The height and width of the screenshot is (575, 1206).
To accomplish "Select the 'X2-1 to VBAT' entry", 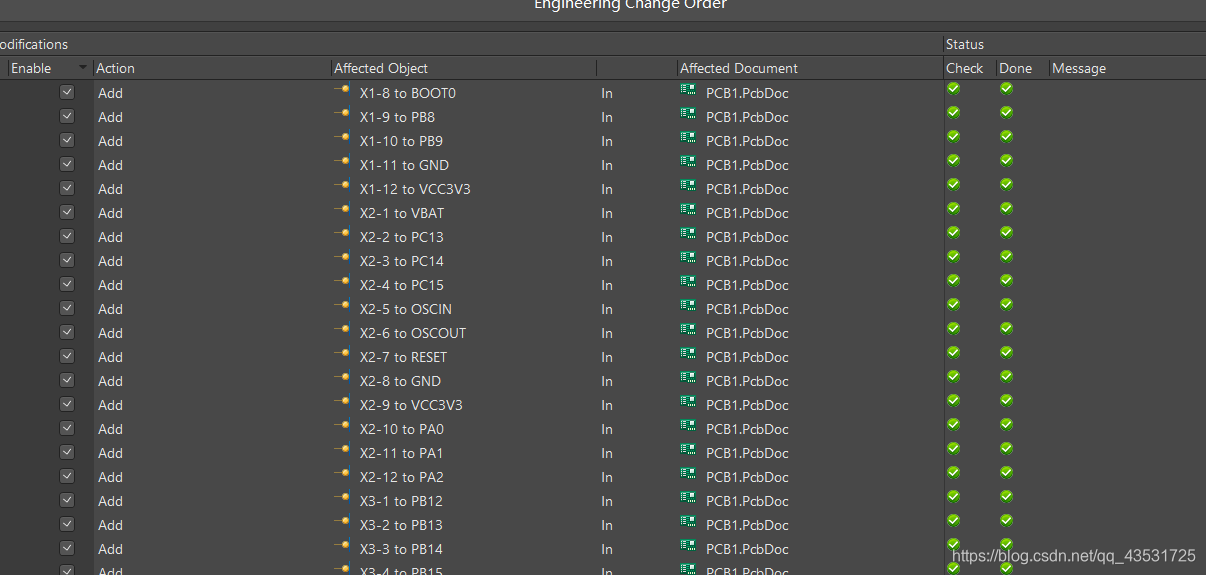I will 402,213.
